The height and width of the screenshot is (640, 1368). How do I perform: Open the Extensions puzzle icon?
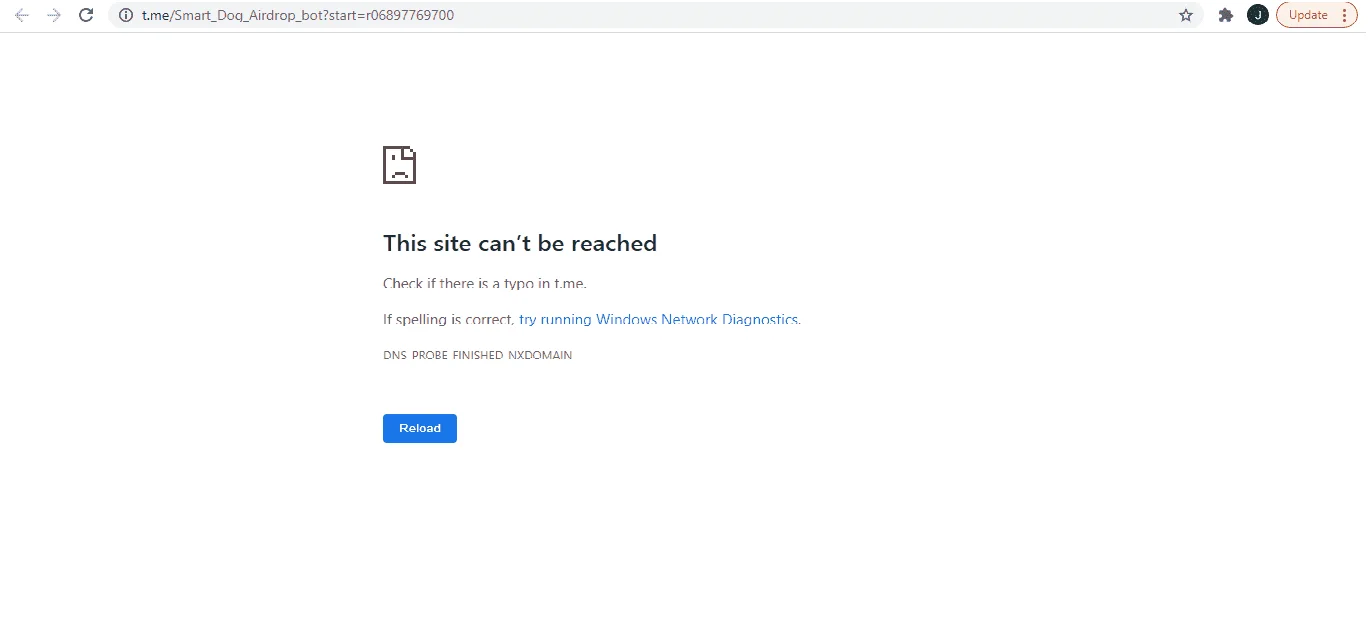pyautogui.click(x=1225, y=15)
